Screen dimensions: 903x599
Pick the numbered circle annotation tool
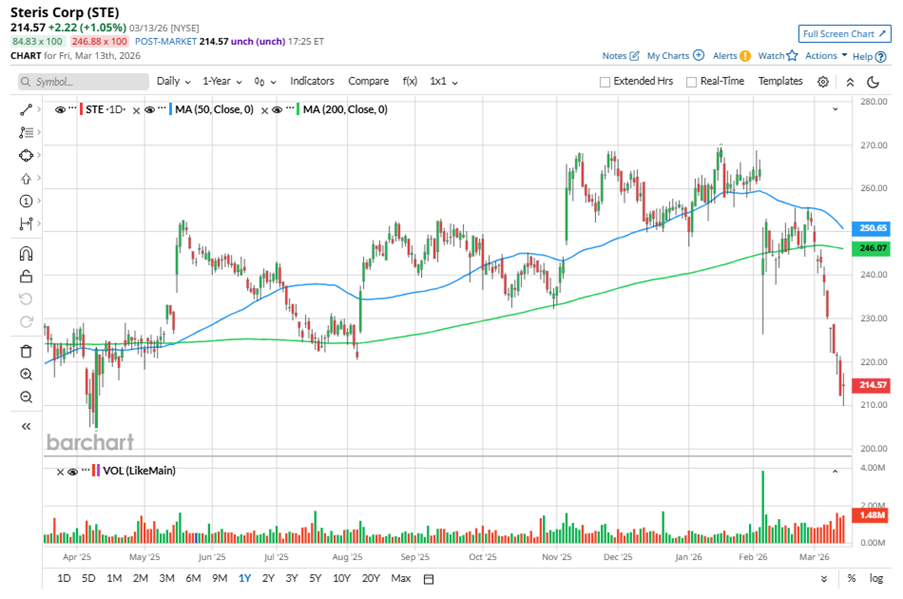click(x=26, y=201)
